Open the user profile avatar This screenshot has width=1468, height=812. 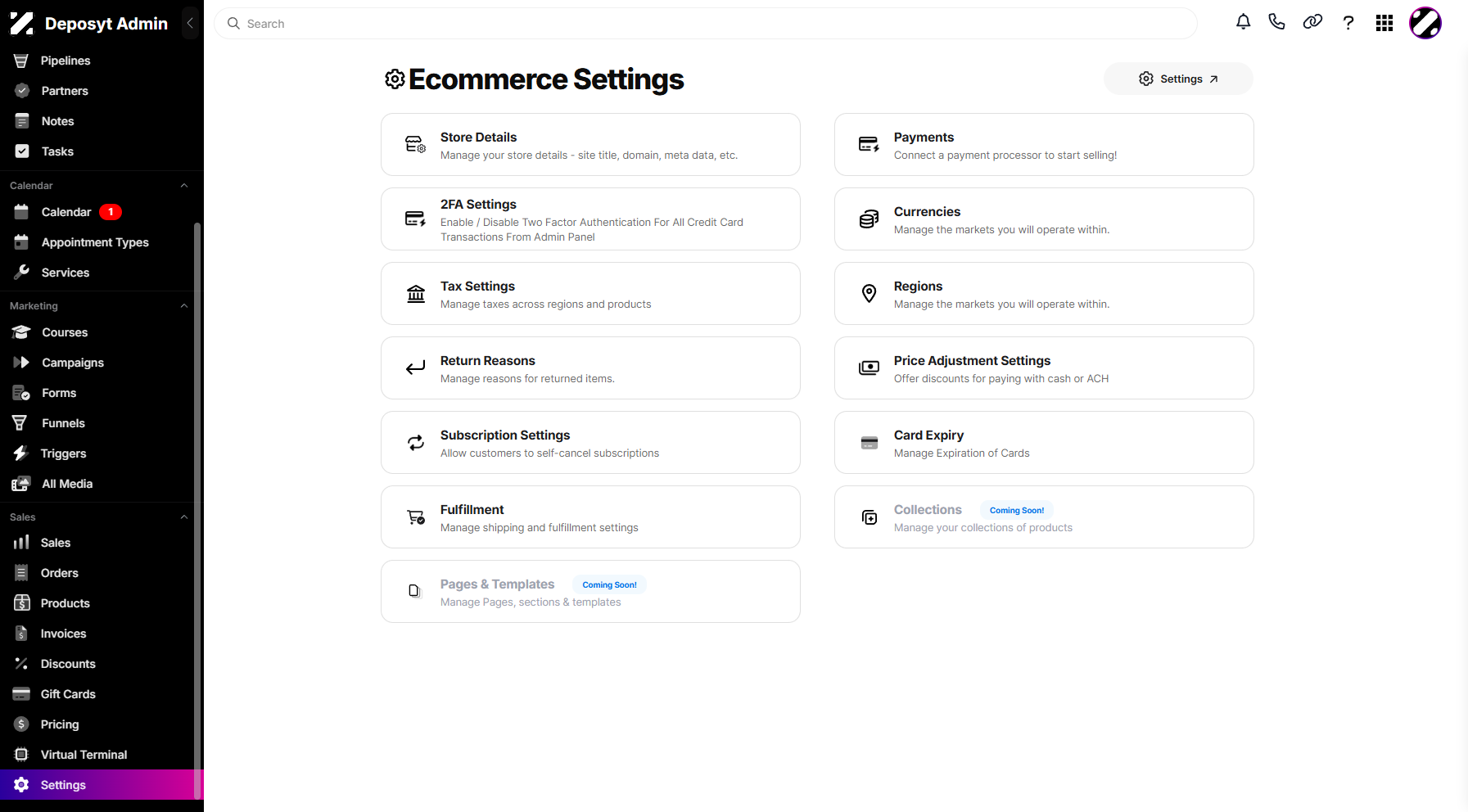(x=1425, y=23)
